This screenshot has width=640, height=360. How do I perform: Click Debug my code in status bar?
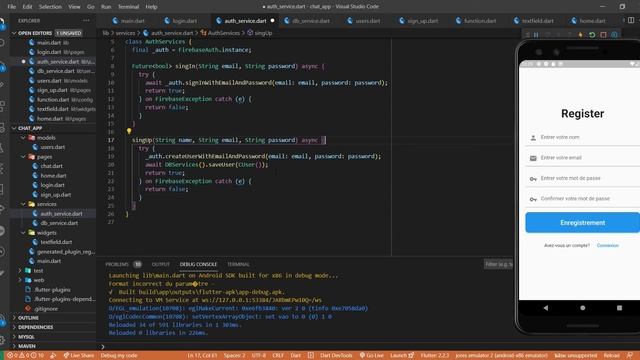[119, 356]
